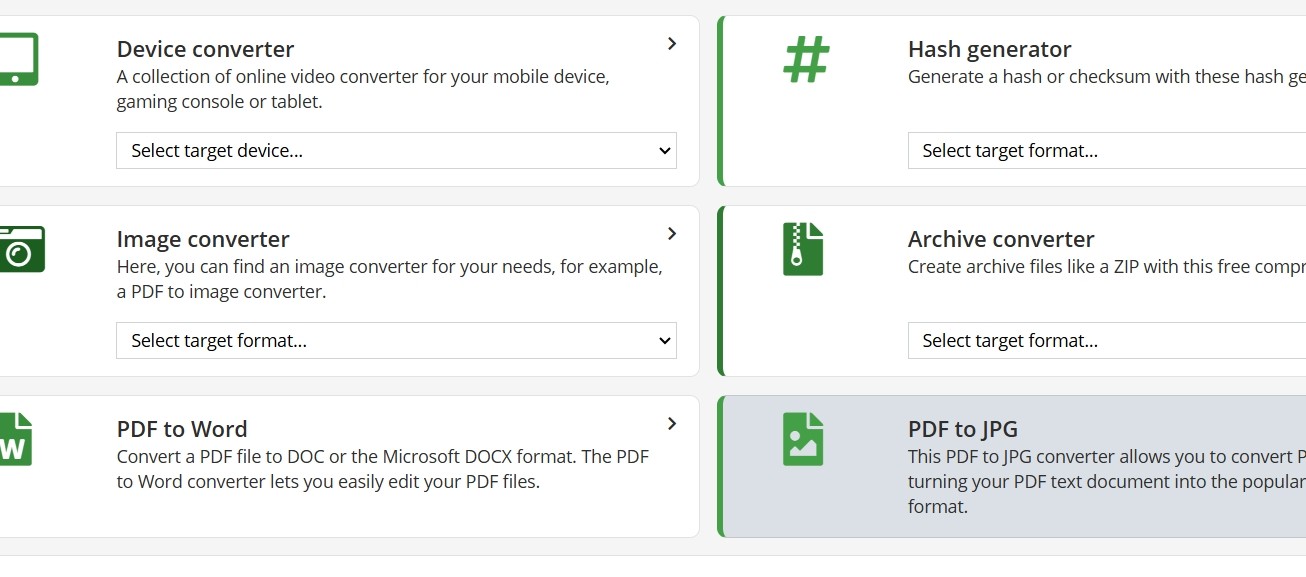Click the Image converter camera icon

coord(20,249)
